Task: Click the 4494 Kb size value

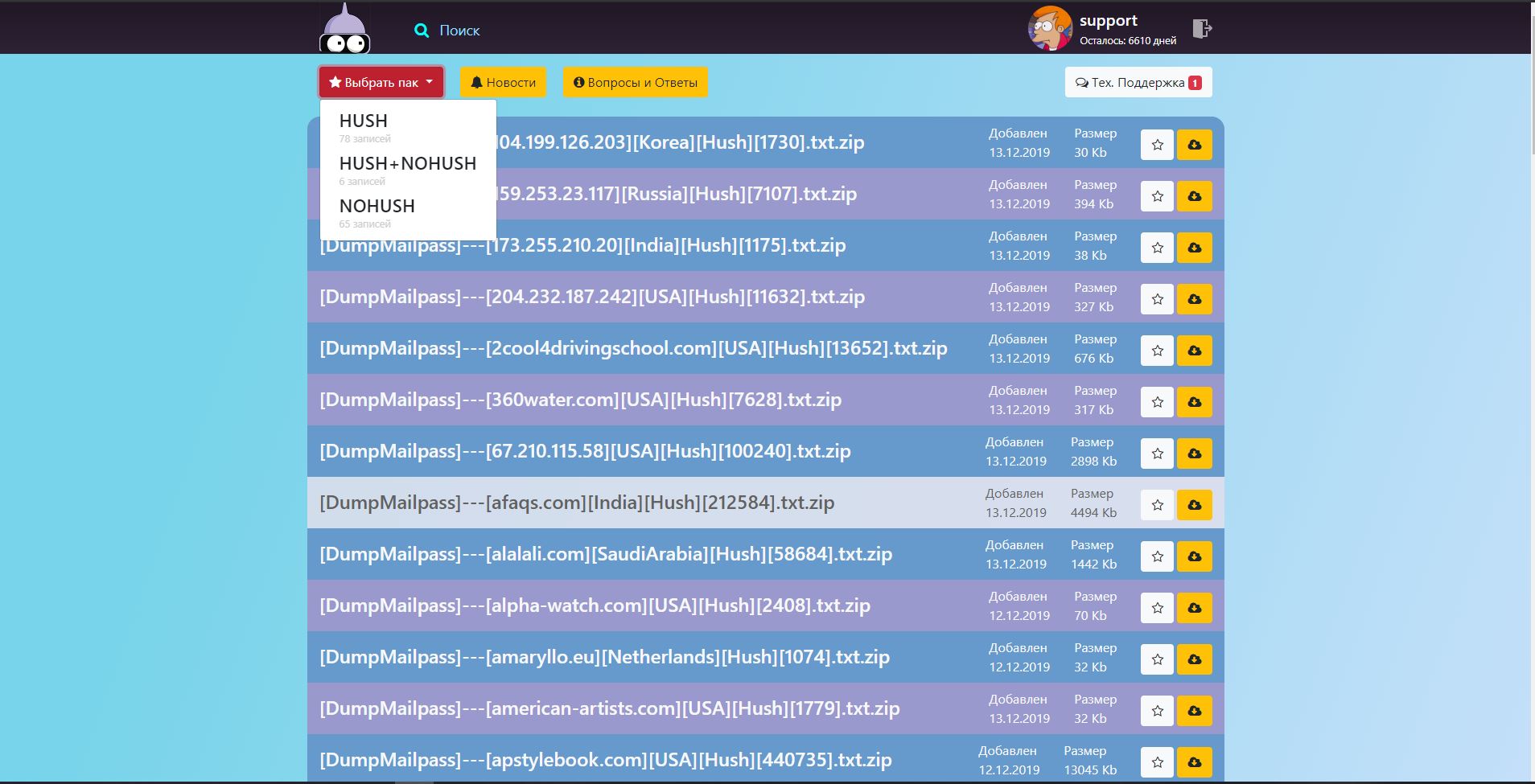Action: 1093,512
